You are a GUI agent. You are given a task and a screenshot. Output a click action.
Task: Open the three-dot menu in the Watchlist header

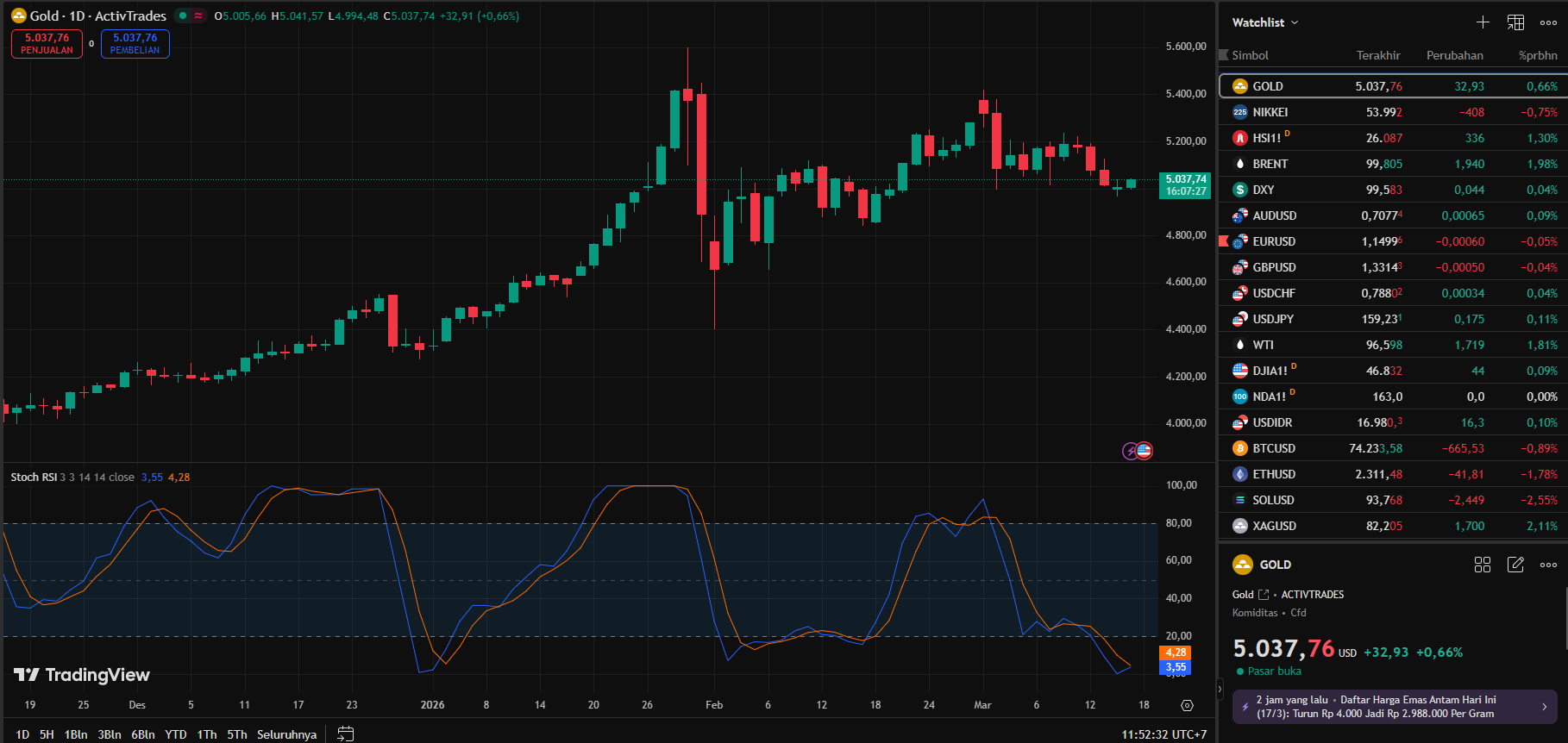[x=1548, y=22]
